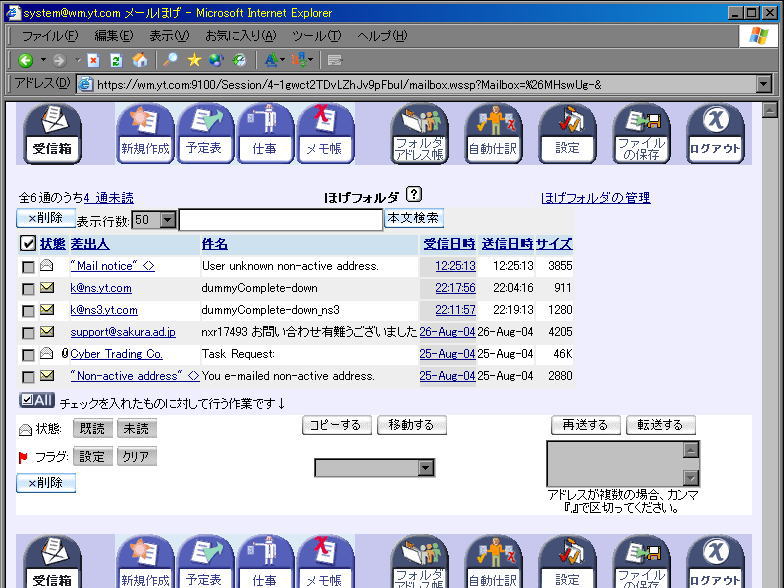This screenshot has width=784, height=588.
Task: Open the folder help question mark icon
Action: [415, 196]
